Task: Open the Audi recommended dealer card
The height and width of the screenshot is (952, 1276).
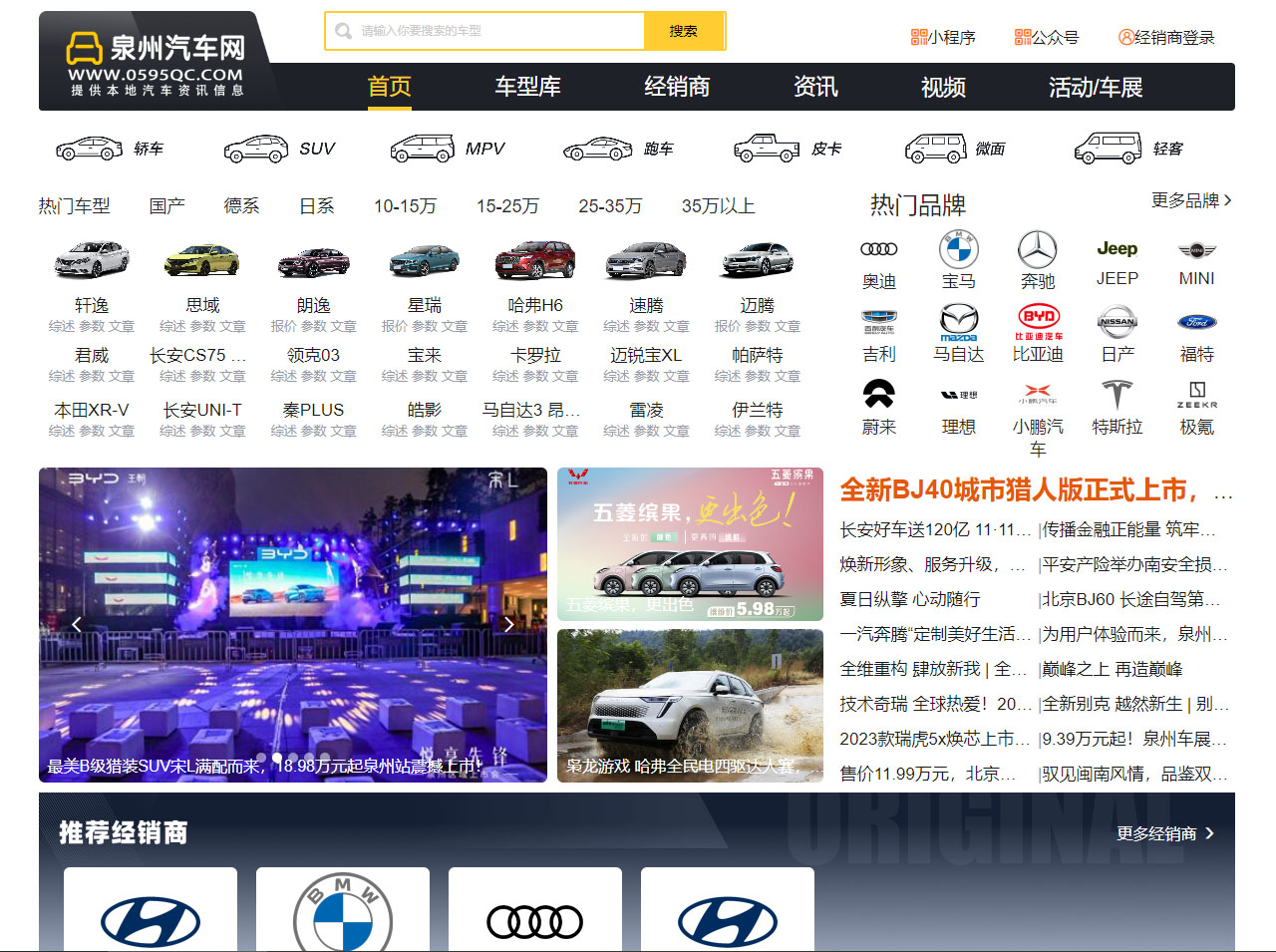Action: pyautogui.click(x=535, y=909)
